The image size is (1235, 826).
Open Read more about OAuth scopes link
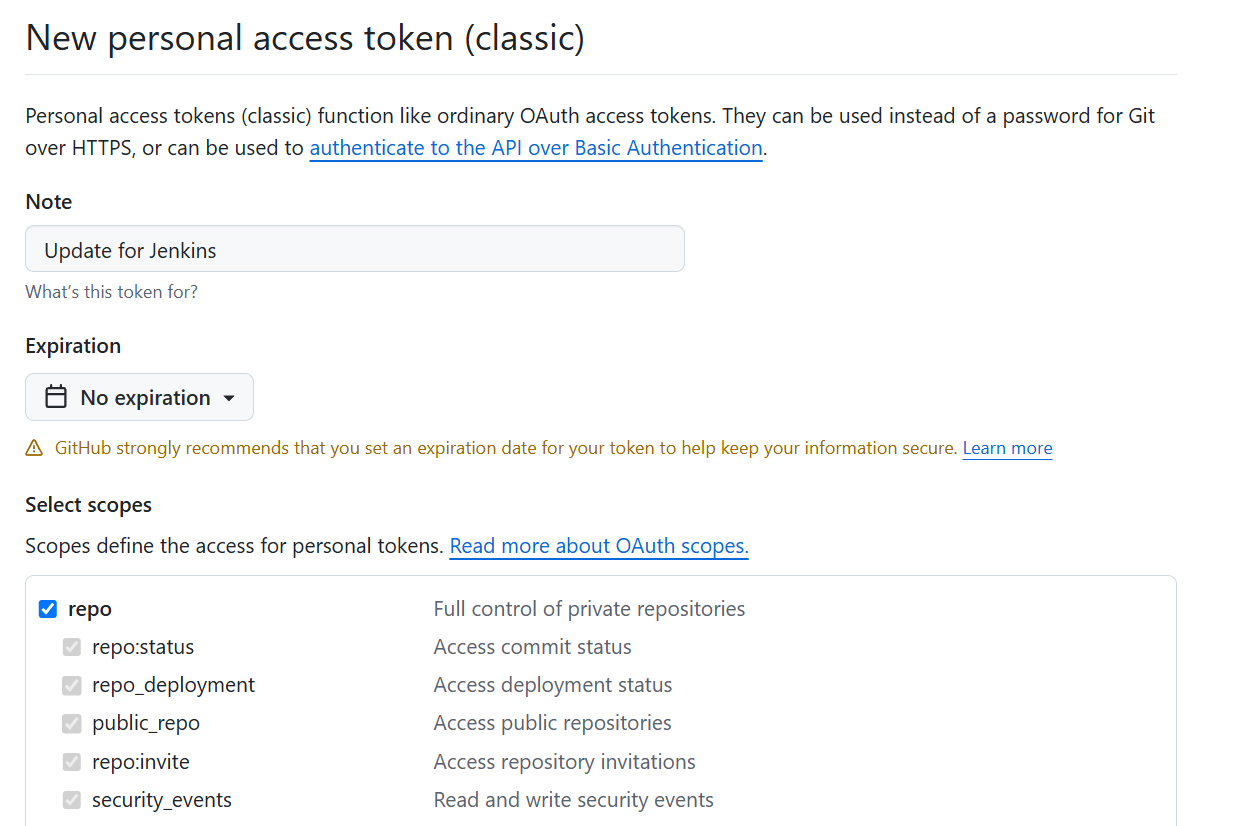click(599, 546)
